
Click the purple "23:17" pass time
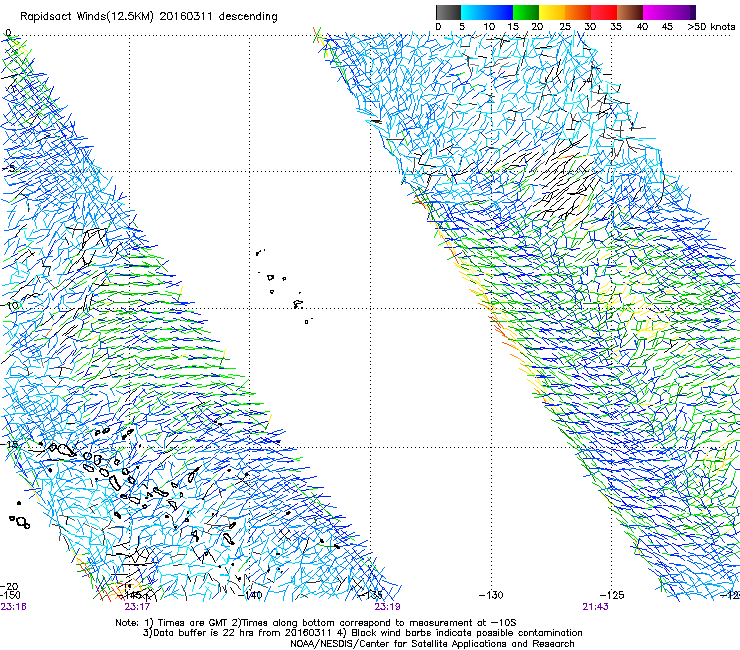[137, 607]
